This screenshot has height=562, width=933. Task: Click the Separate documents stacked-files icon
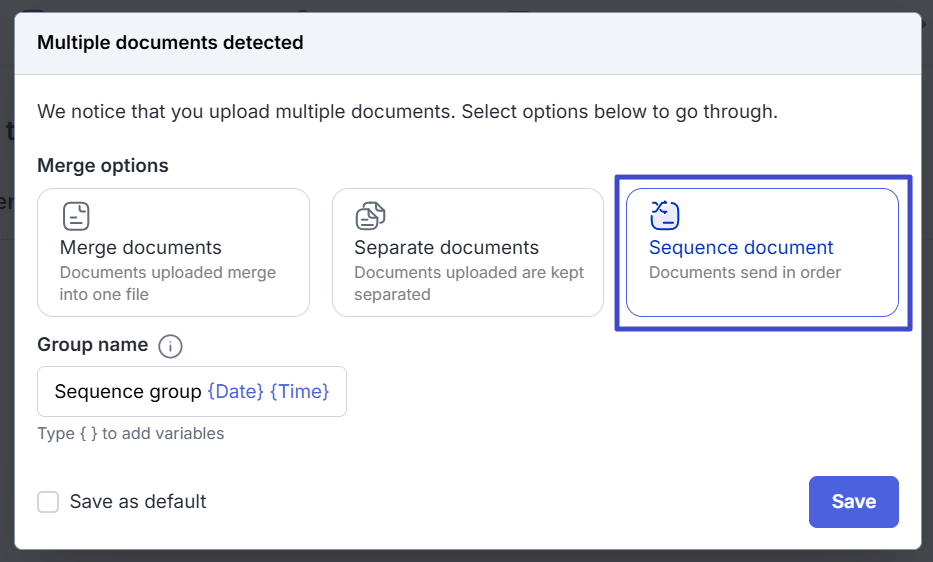[x=370, y=215]
